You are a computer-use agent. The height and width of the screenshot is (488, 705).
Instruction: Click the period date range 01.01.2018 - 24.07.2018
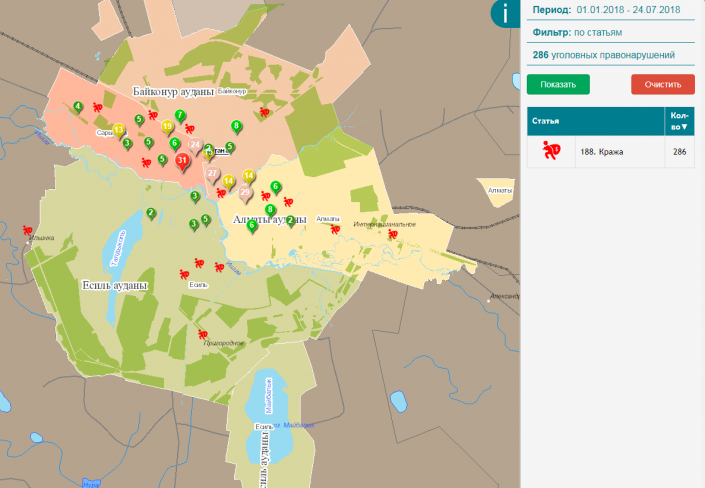point(628,10)
